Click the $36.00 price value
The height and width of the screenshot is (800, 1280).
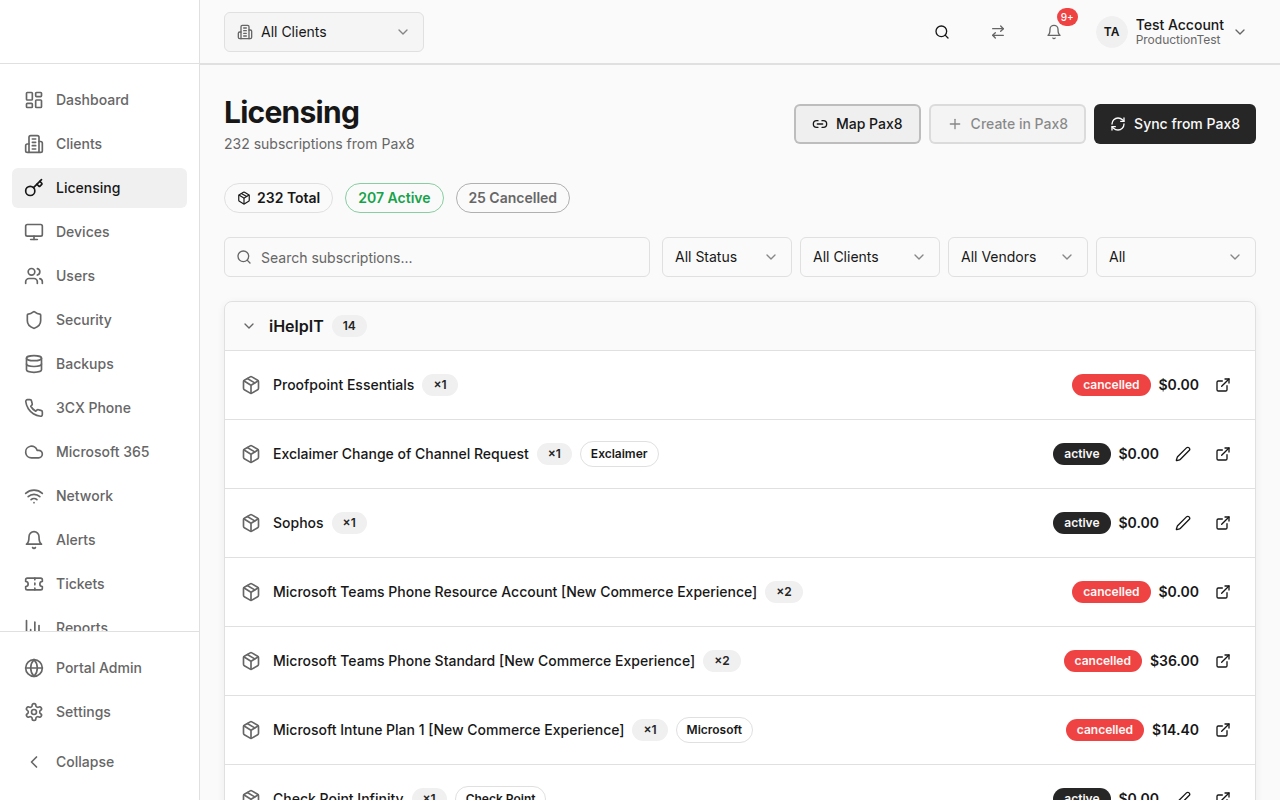point(1174,661)
